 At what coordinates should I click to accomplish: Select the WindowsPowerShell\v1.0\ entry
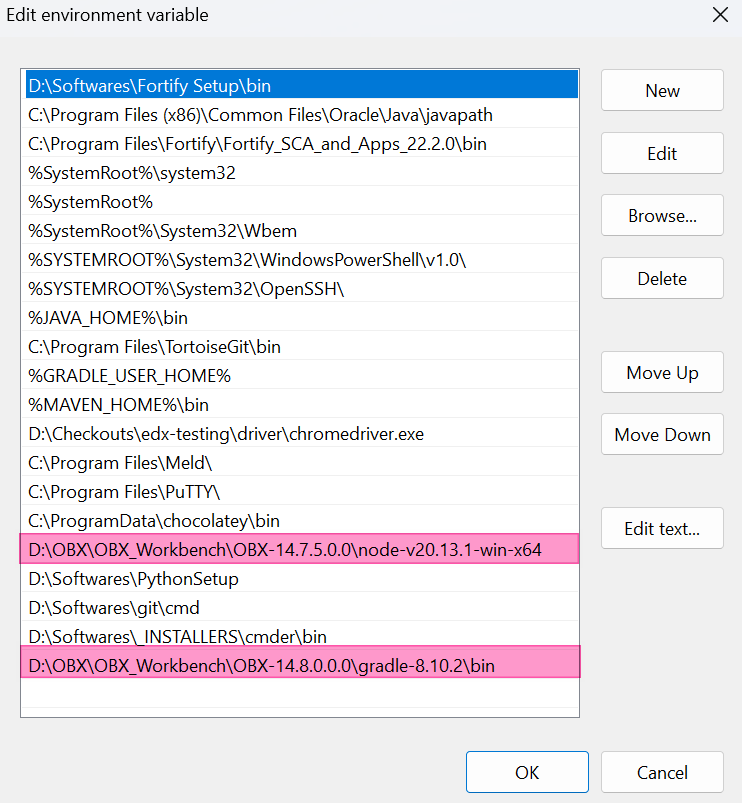(x=302, y=260)
